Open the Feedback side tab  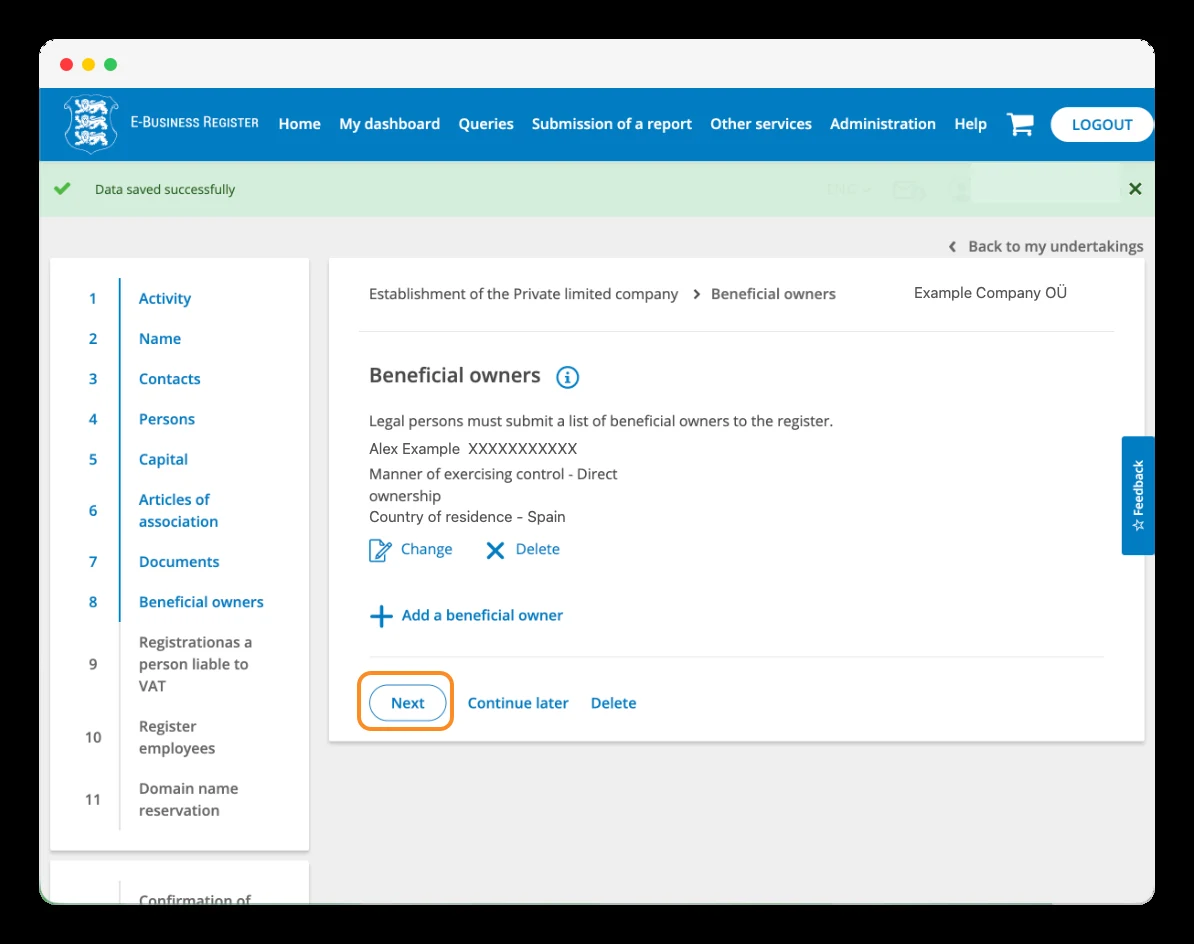pyautogui.click(x=1138, y=495)
